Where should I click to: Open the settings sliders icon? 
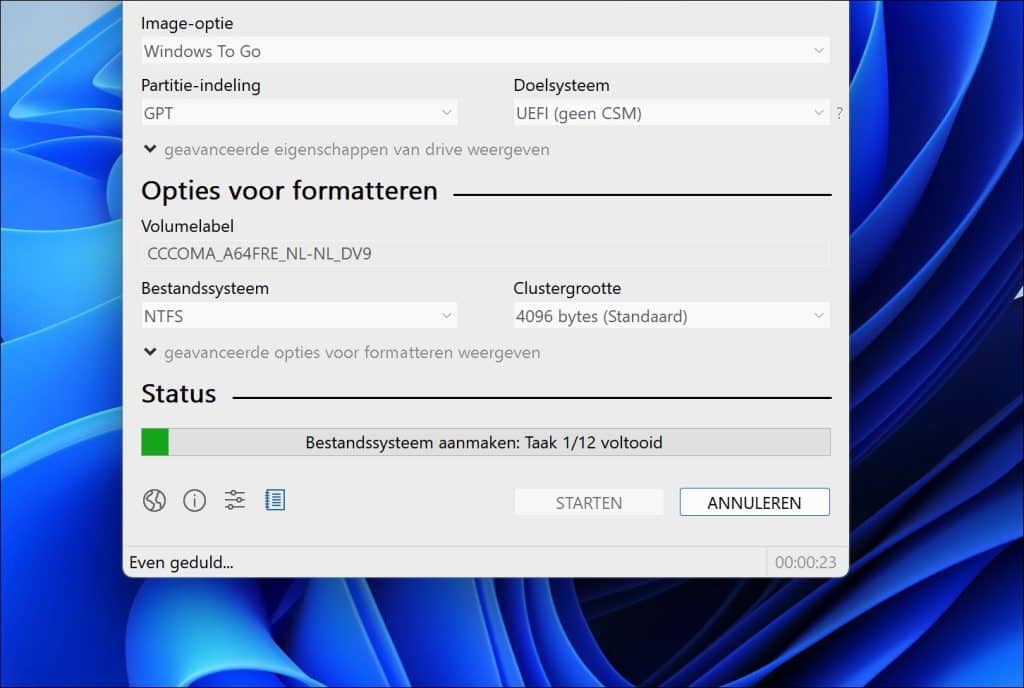pos(234,501)
